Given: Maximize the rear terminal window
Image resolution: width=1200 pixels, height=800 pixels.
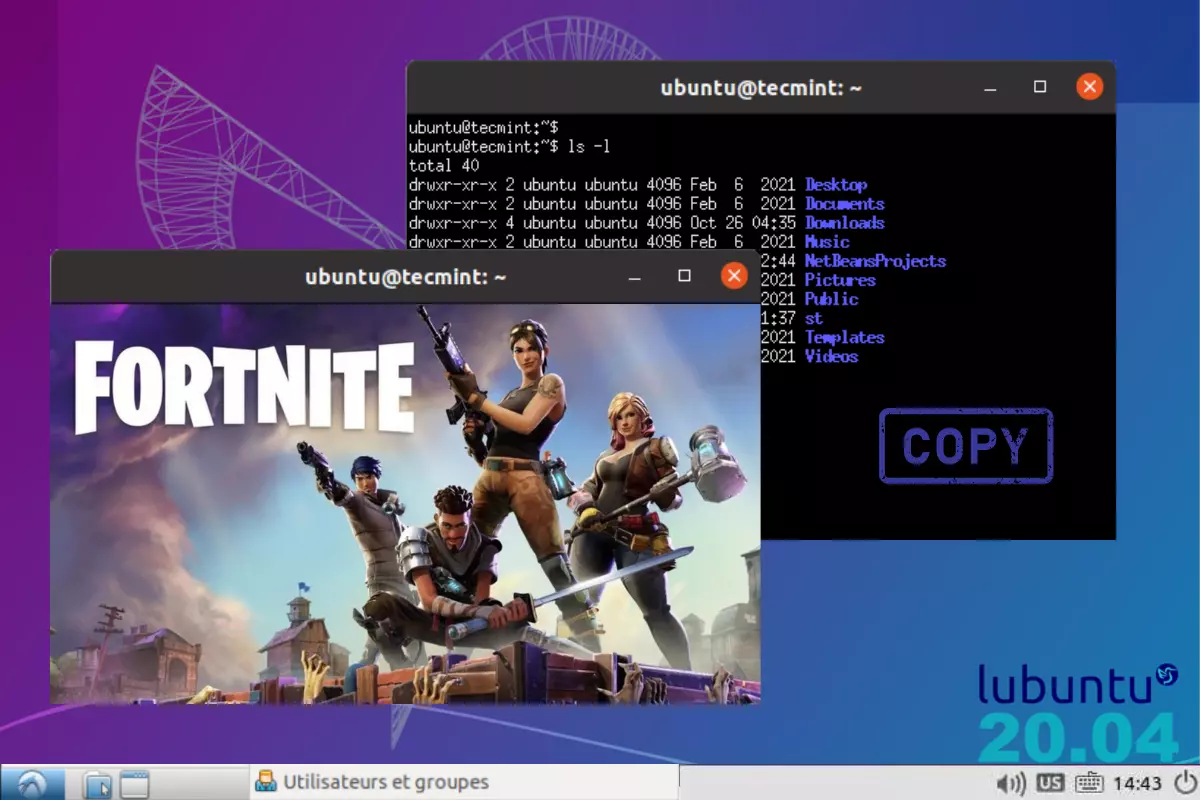Looking at the screenshot, I should pyautogui.click(x=1040, y=87).
